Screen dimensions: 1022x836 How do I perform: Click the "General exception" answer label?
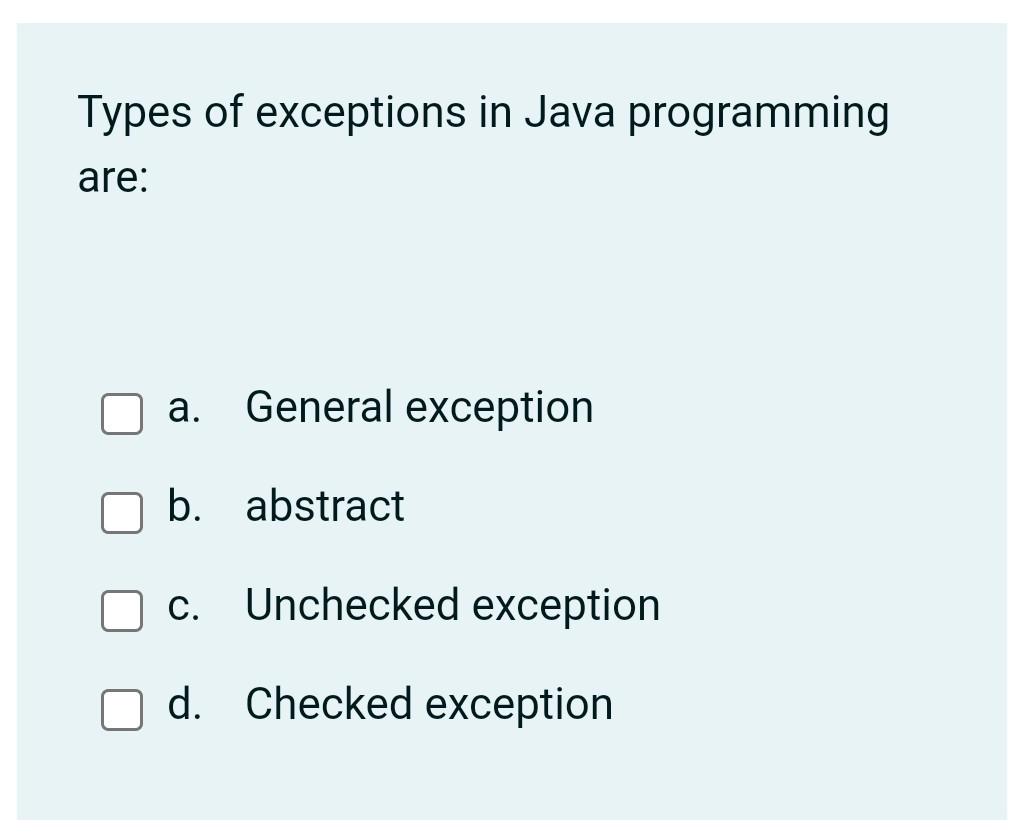pos(419,409)
